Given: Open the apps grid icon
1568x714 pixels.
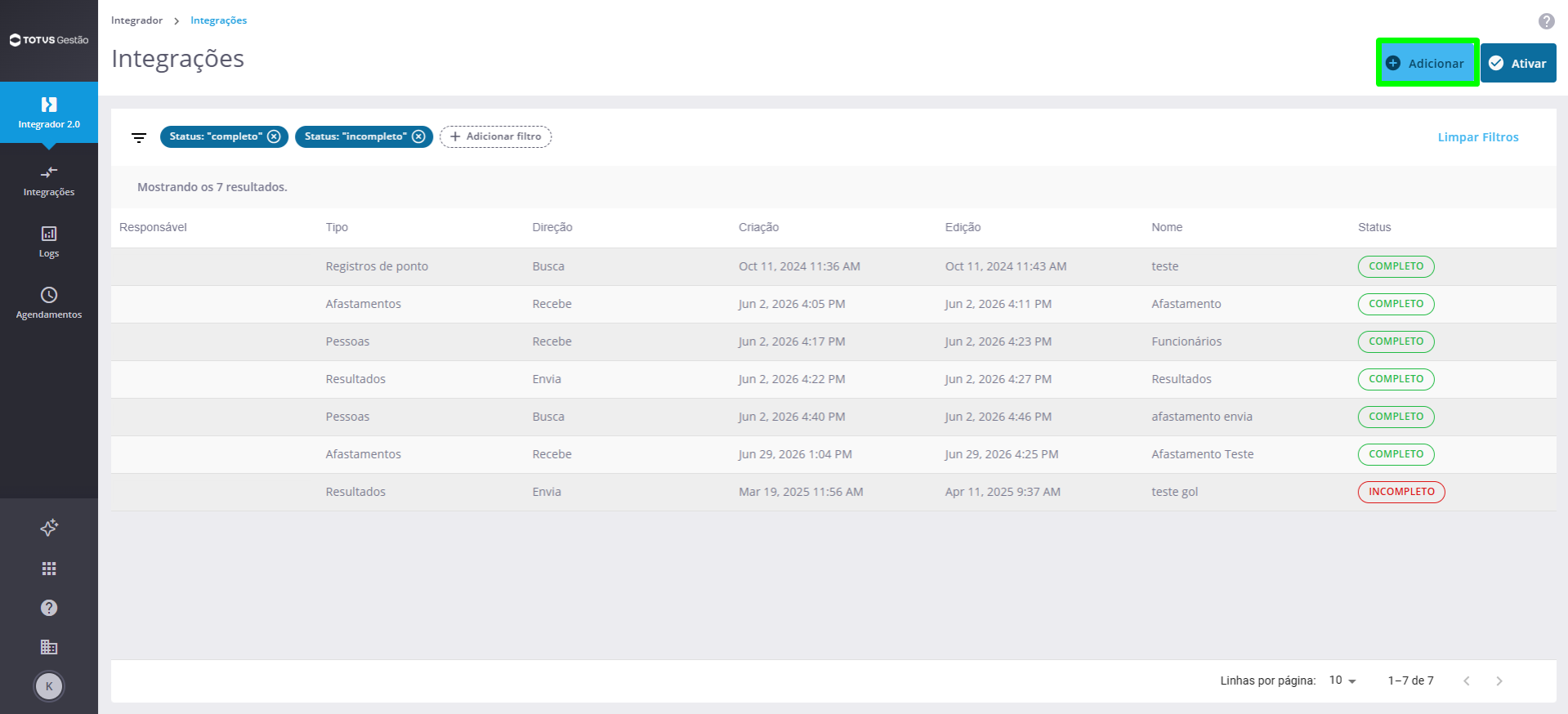Looking at the screenshot, I should pyautogui.click(x=49, y=569).
